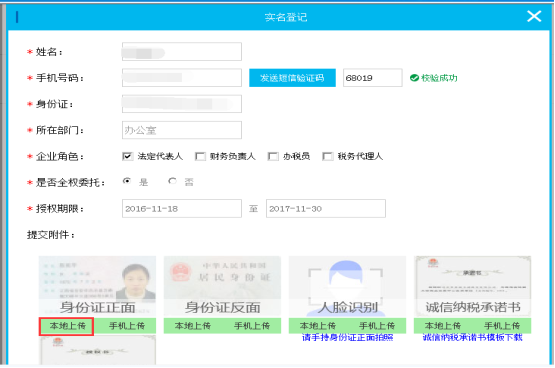555x368 pixels.
Task: Open the partially visible document thumbnail below 身份证正面
Action: coord(97,350)
